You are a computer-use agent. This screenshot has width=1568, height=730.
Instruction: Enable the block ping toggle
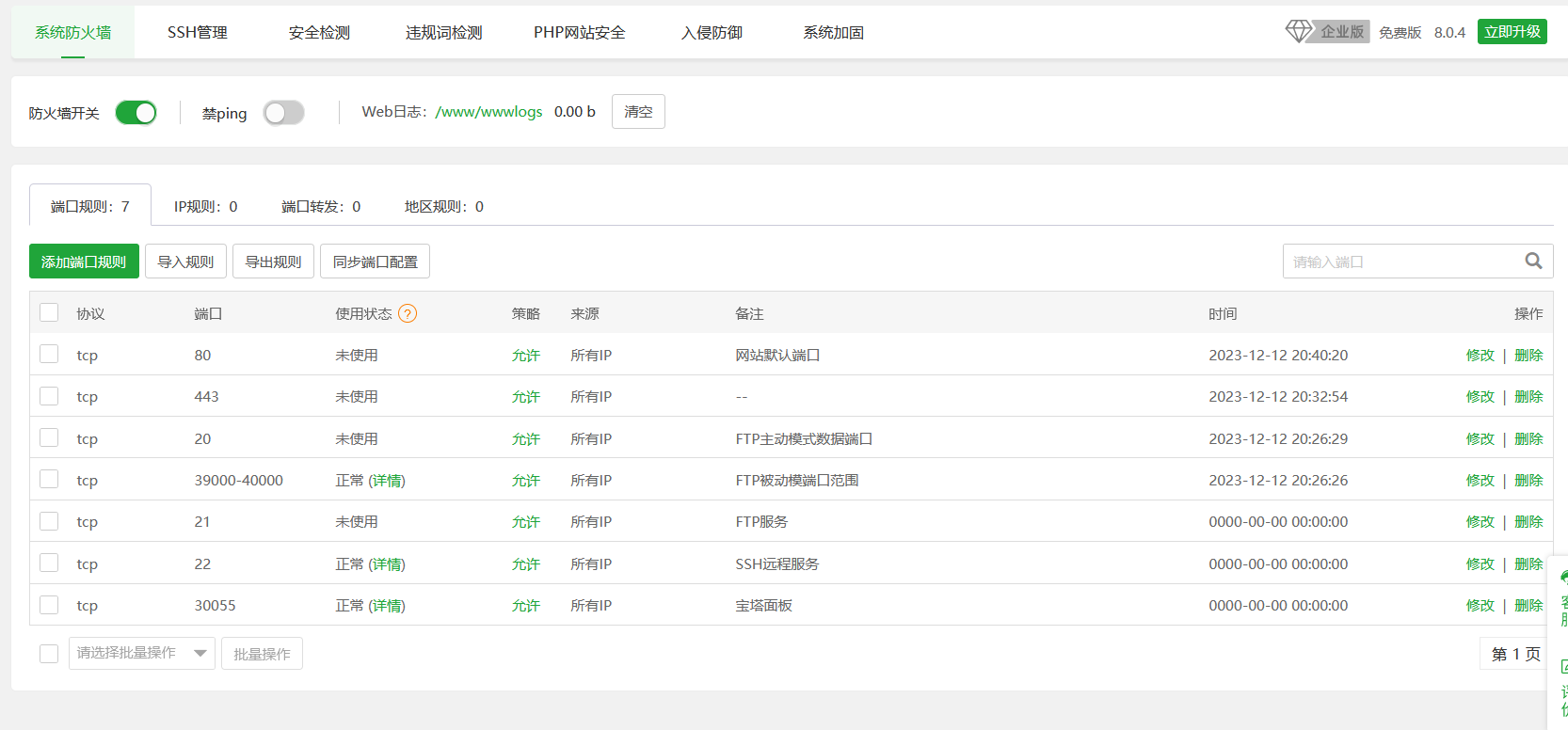point(283,113)
